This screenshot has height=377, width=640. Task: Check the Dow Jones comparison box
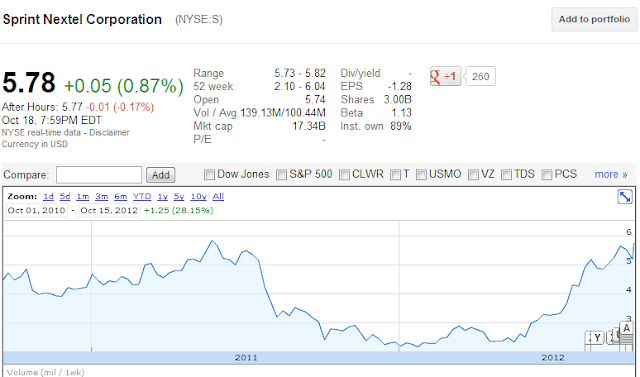coord(209,175)
